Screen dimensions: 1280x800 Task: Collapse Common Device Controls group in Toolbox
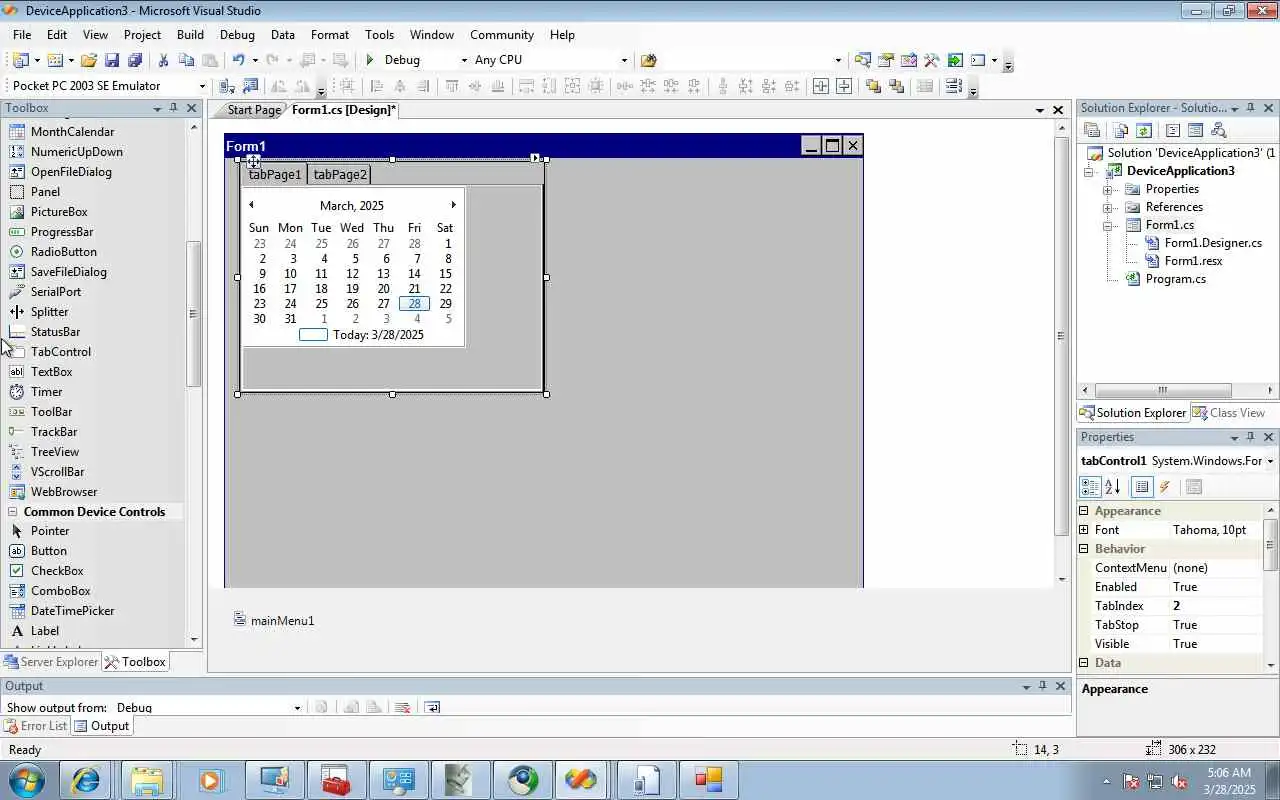coord(13,512)
